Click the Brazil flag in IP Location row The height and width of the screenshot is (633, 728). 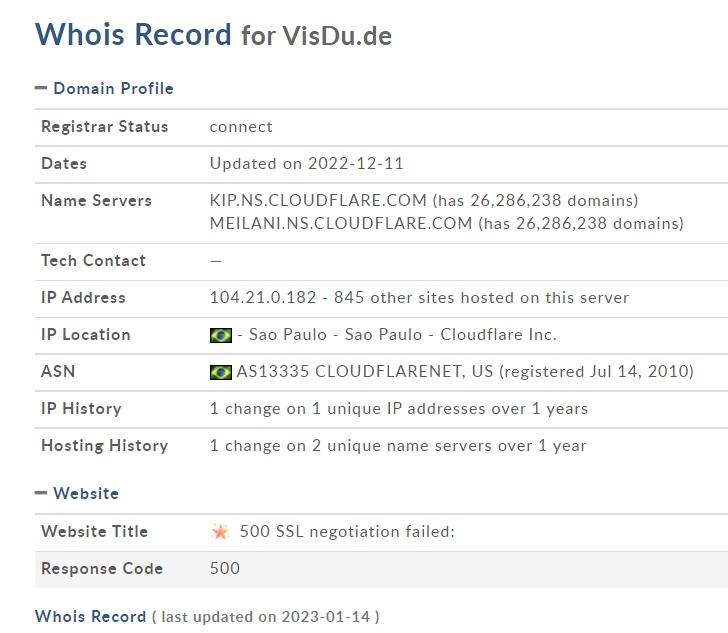click(x=221, y=335)
